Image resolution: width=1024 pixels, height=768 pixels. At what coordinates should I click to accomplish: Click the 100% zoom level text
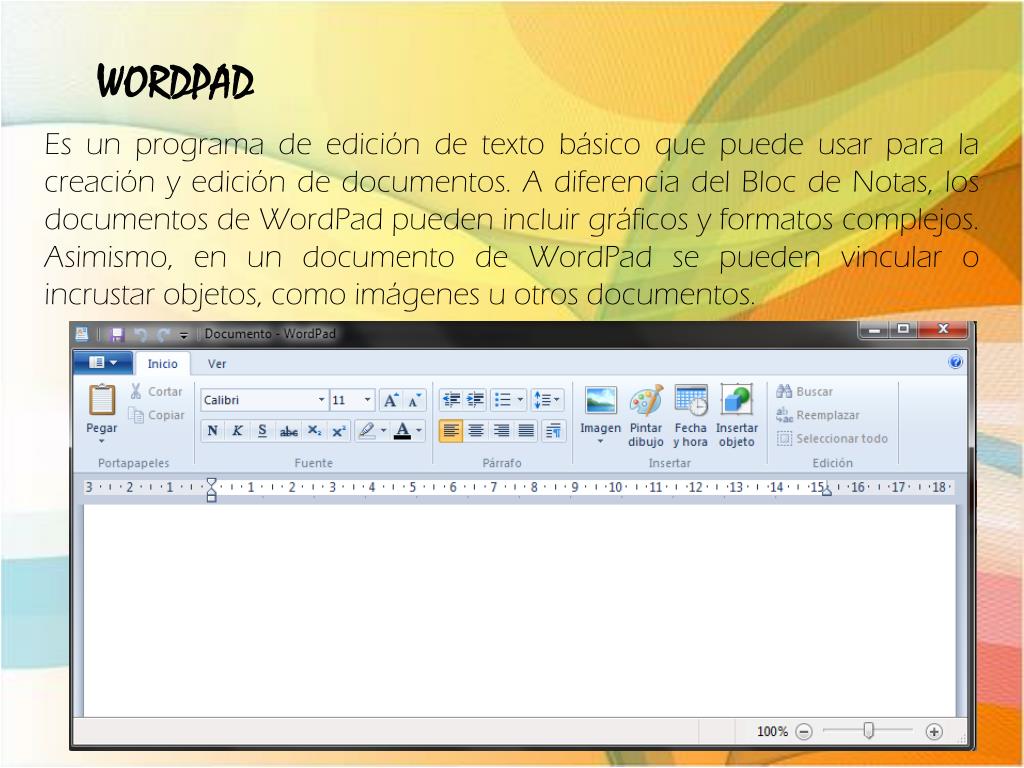coord(773,731)
